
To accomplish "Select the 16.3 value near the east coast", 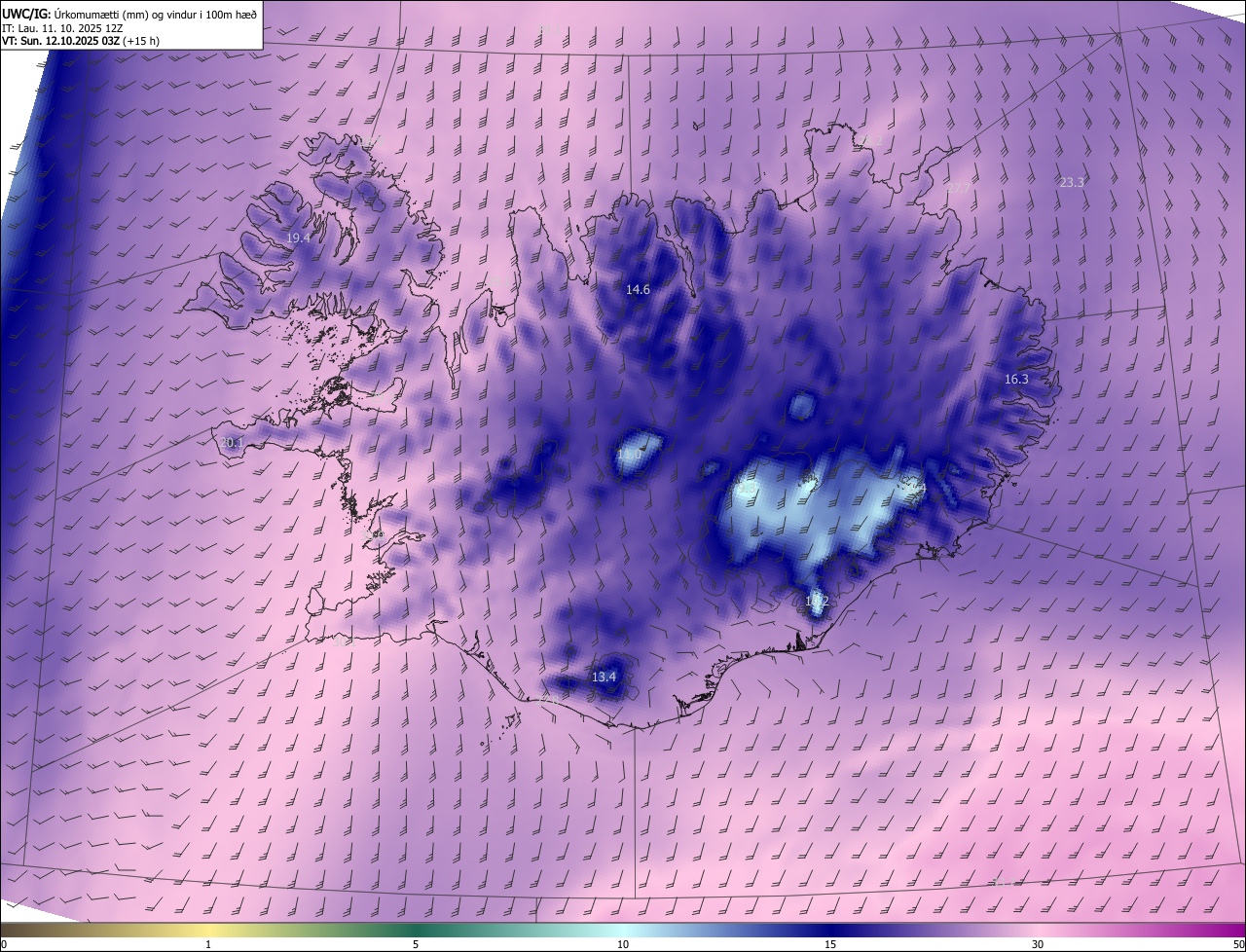I will (1016, 380).
